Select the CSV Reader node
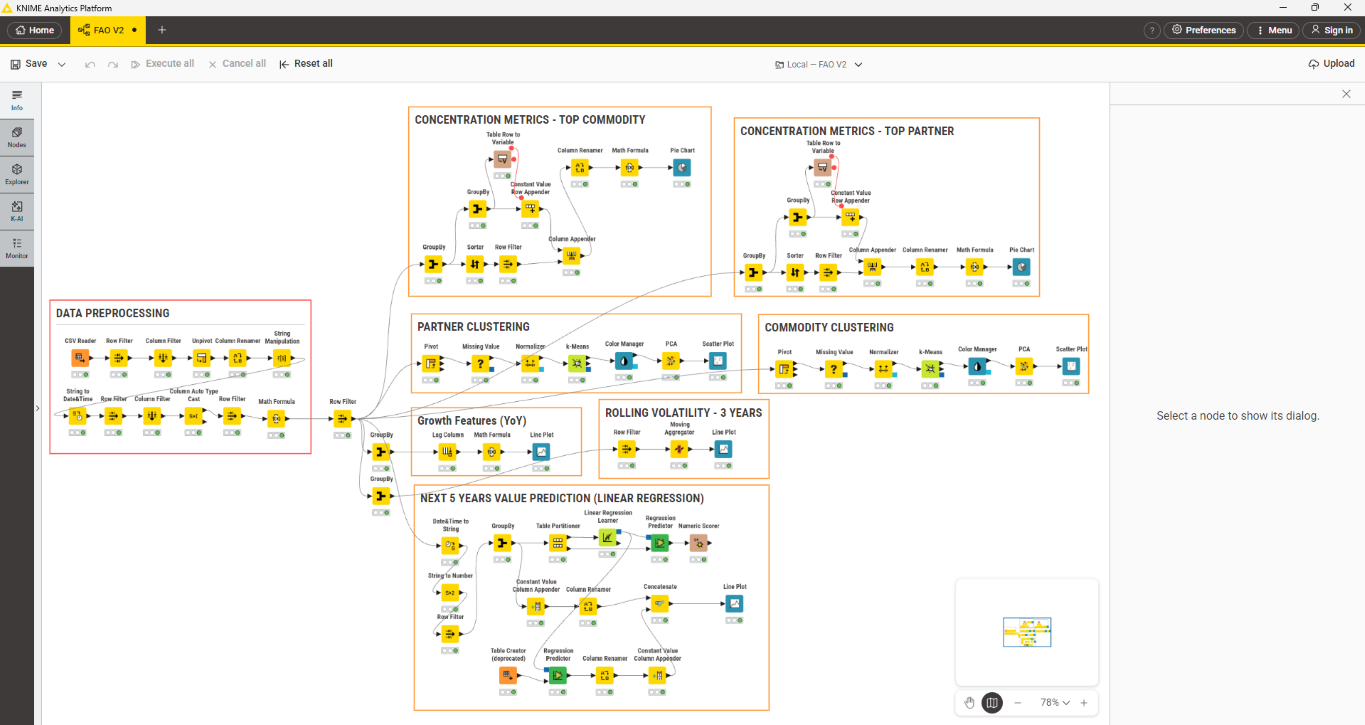Viewport: 1365px width, 725px height. tap(80, 358)
